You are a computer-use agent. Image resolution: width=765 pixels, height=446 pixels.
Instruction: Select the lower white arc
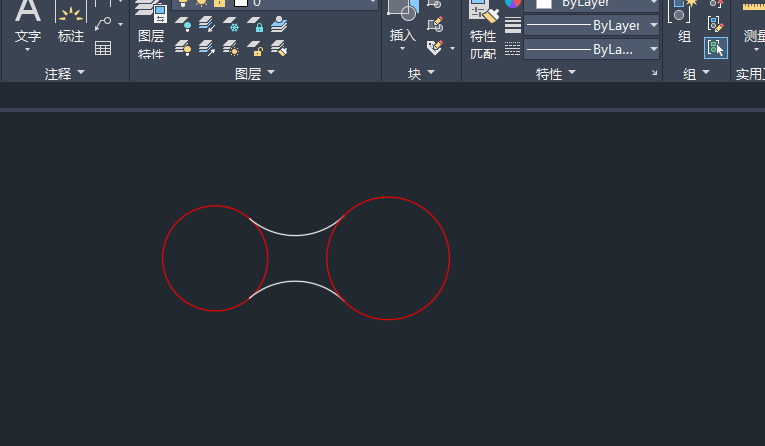(x=295, y=281)
